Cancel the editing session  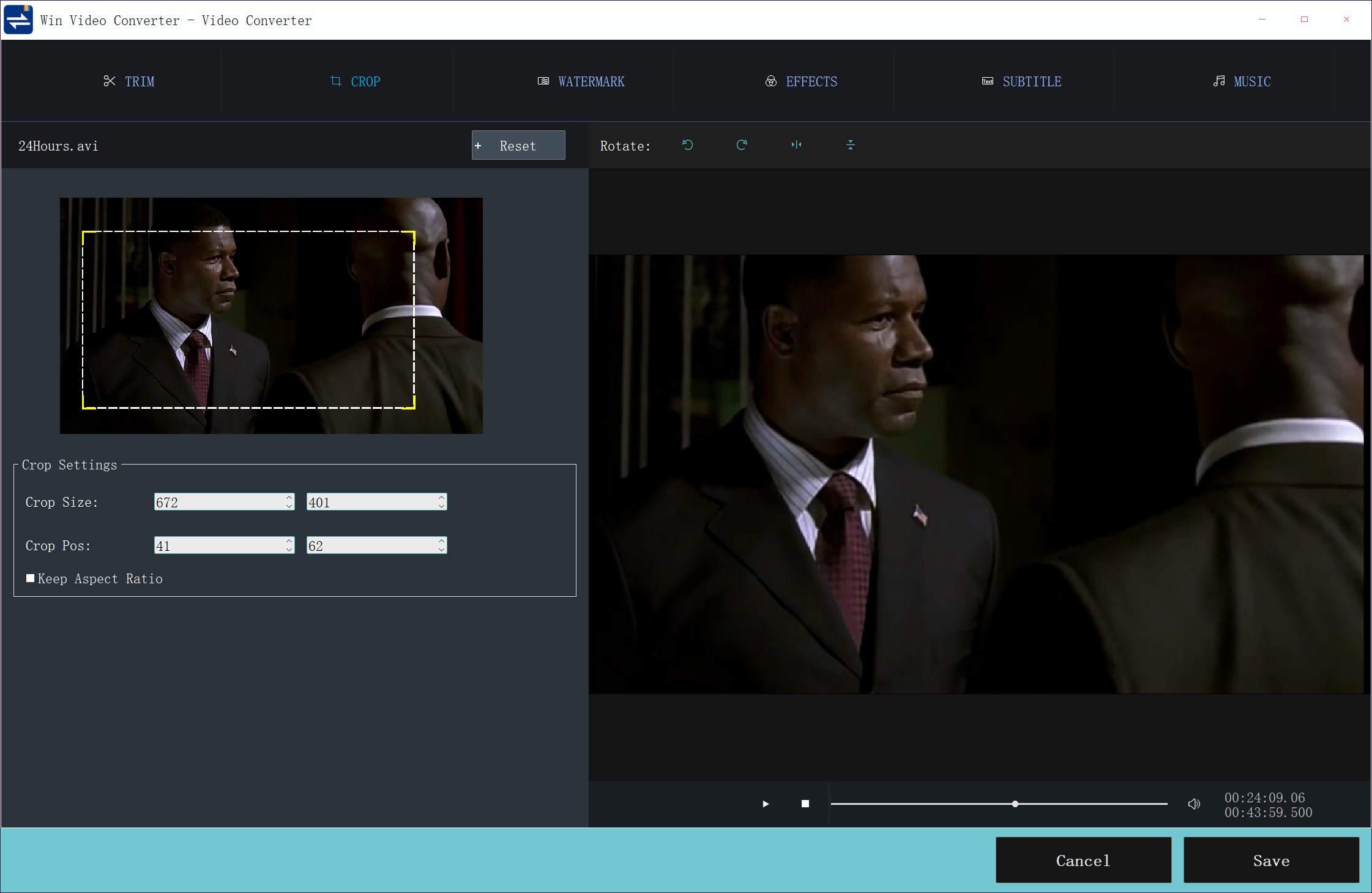pos(1083,860)
